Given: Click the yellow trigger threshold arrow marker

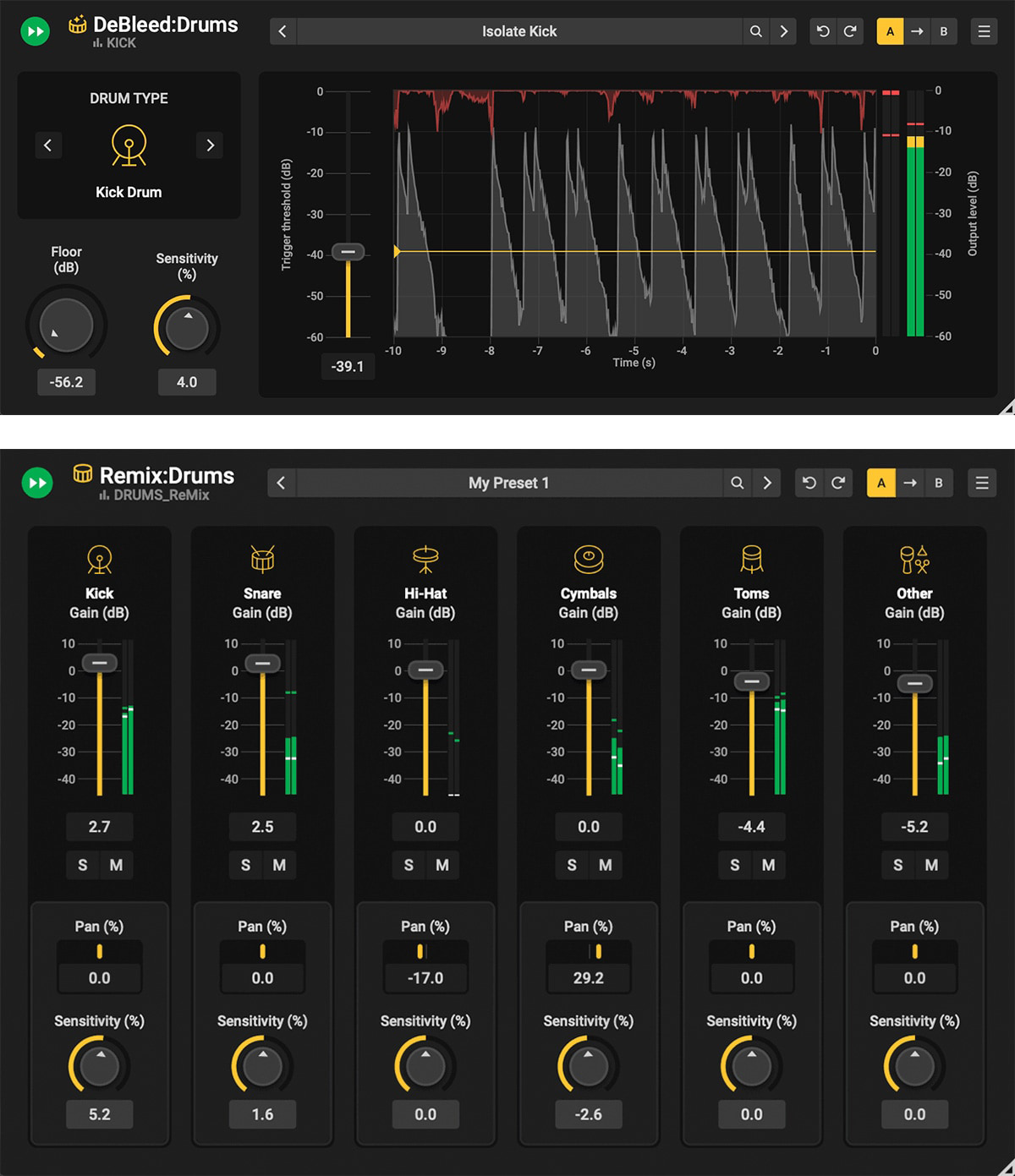Looking at the screenshot, I should (398, 252).
